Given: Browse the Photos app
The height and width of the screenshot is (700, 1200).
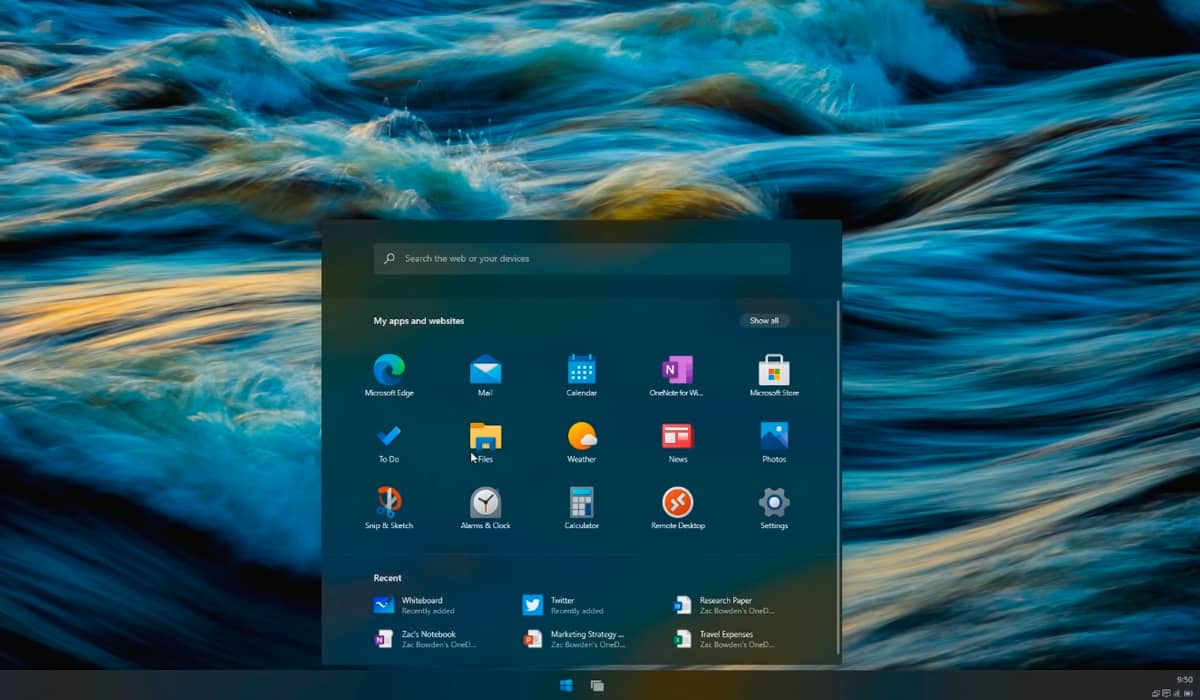Looking at the screenshot, I should [x=774, y=436].
